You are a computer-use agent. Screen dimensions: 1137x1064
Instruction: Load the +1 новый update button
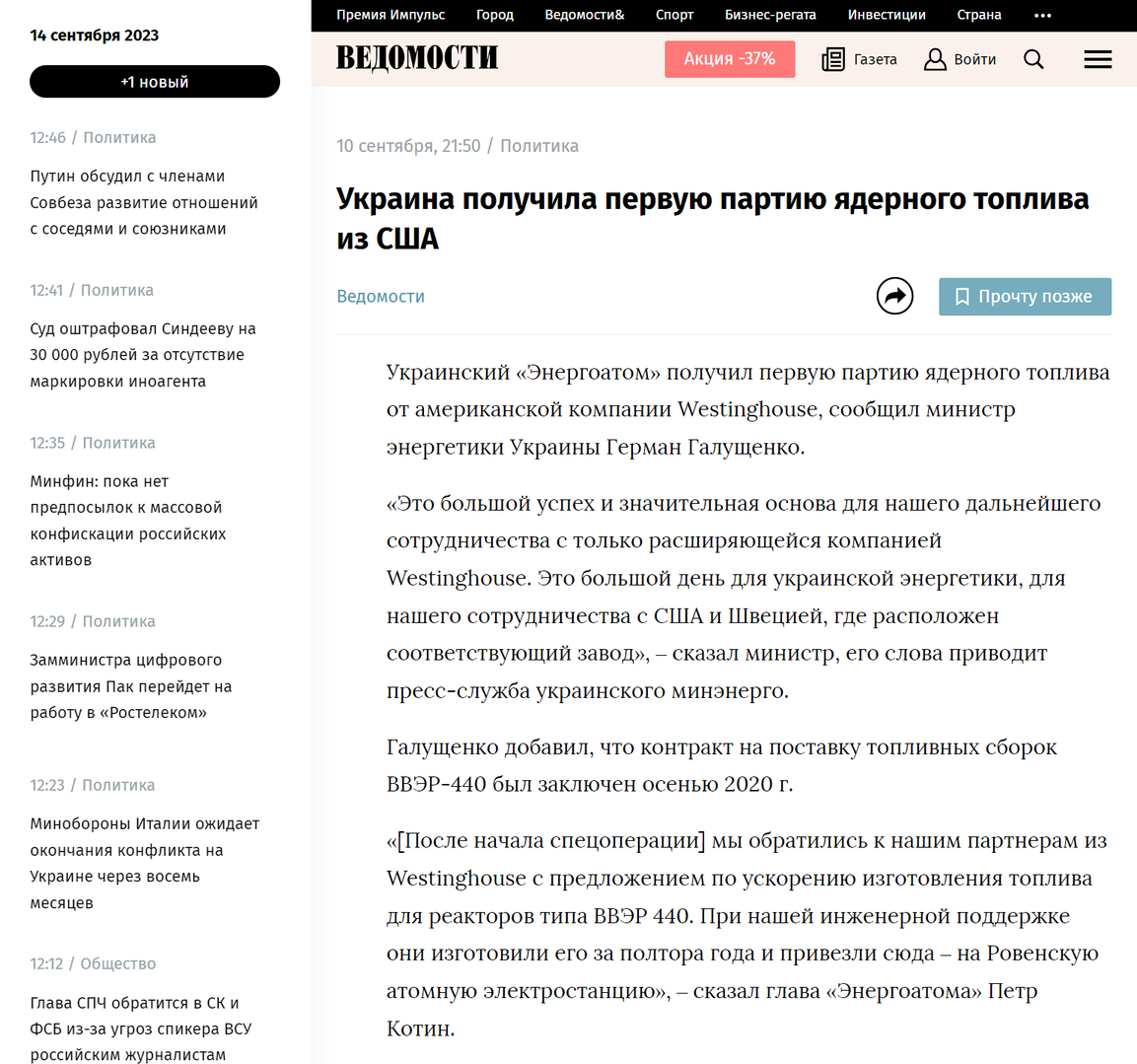point(155,82)
